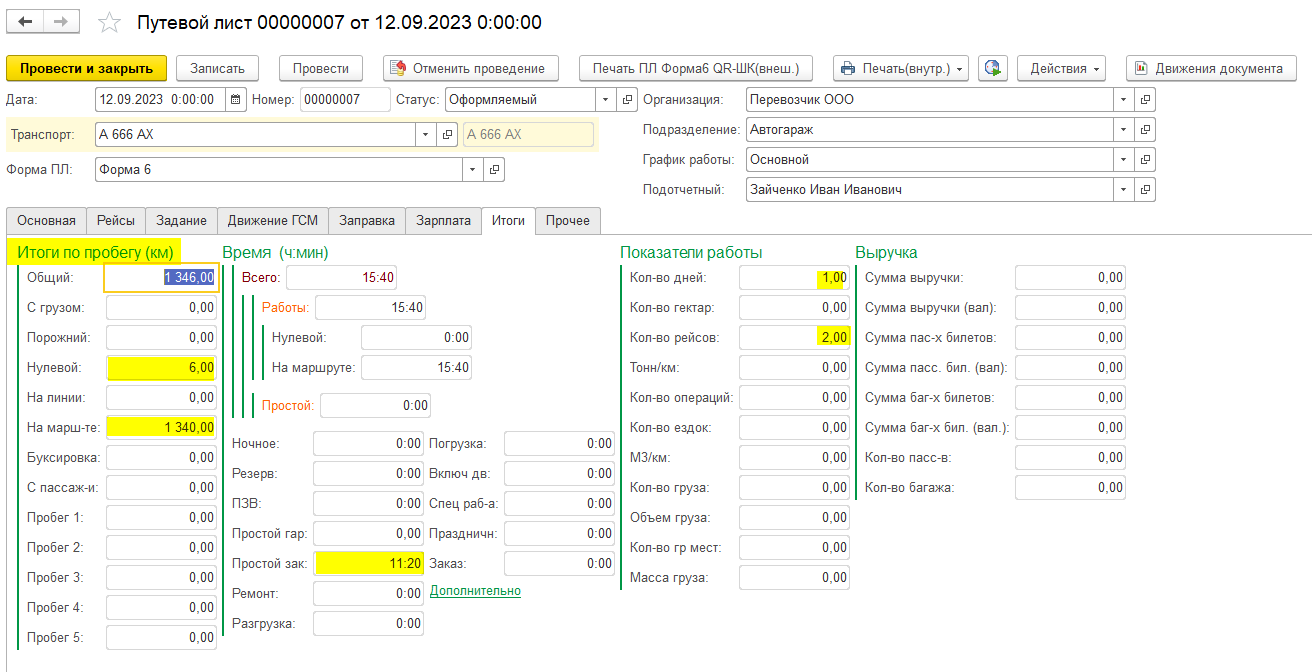Open the Транспорт record via open icon

447,134
